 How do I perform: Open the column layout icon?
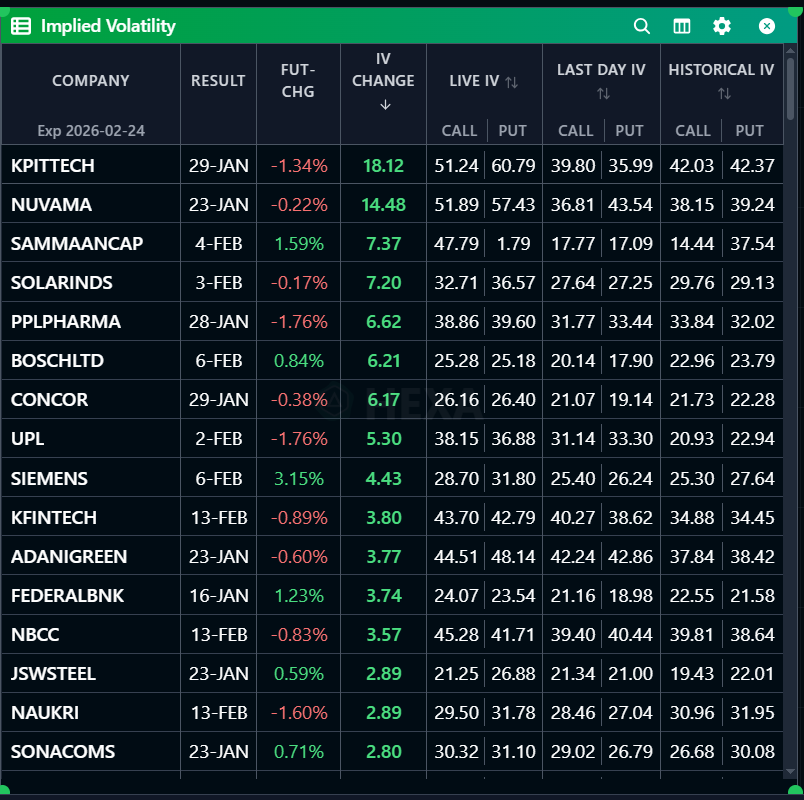(x=681, y=26)
